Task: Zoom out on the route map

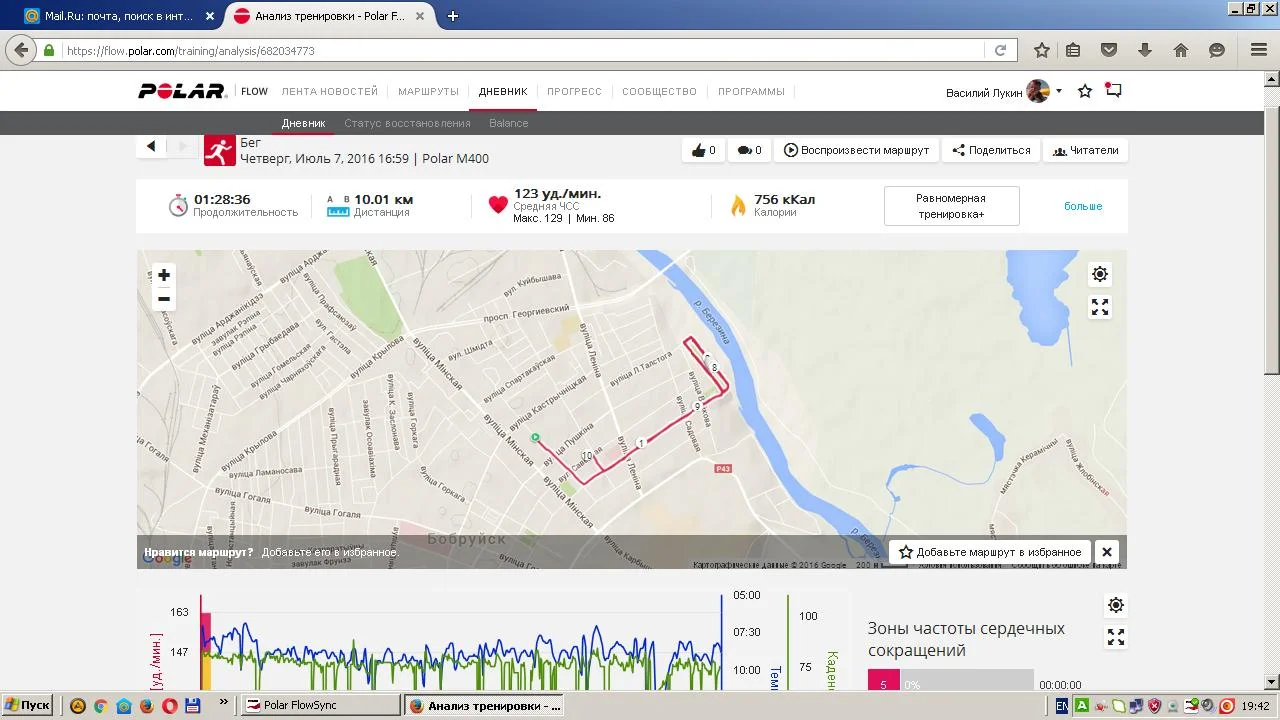Action: (x=164, y=299)
